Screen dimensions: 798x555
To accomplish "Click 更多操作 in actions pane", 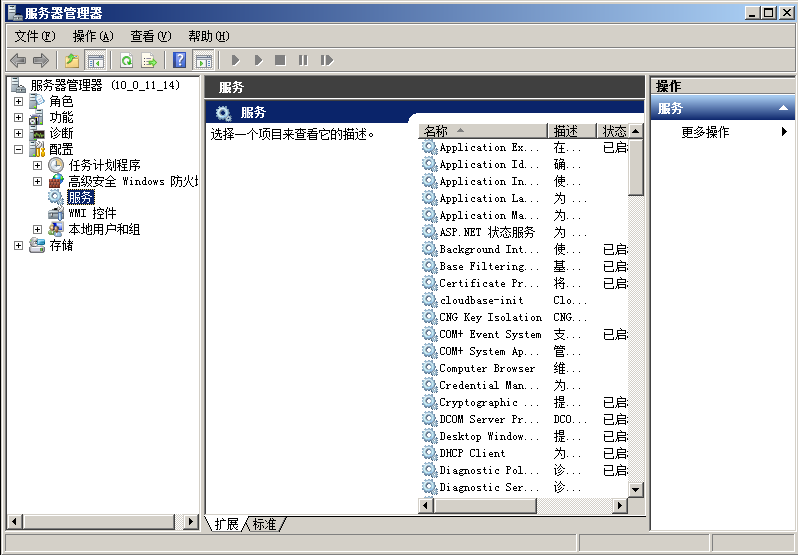I will tap(705, 132).
